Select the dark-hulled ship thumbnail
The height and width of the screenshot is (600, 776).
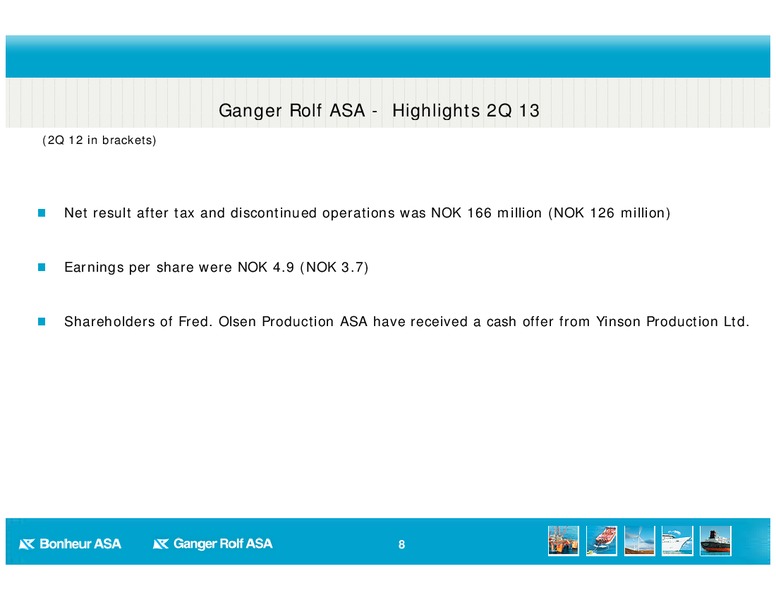coord(716,541)
